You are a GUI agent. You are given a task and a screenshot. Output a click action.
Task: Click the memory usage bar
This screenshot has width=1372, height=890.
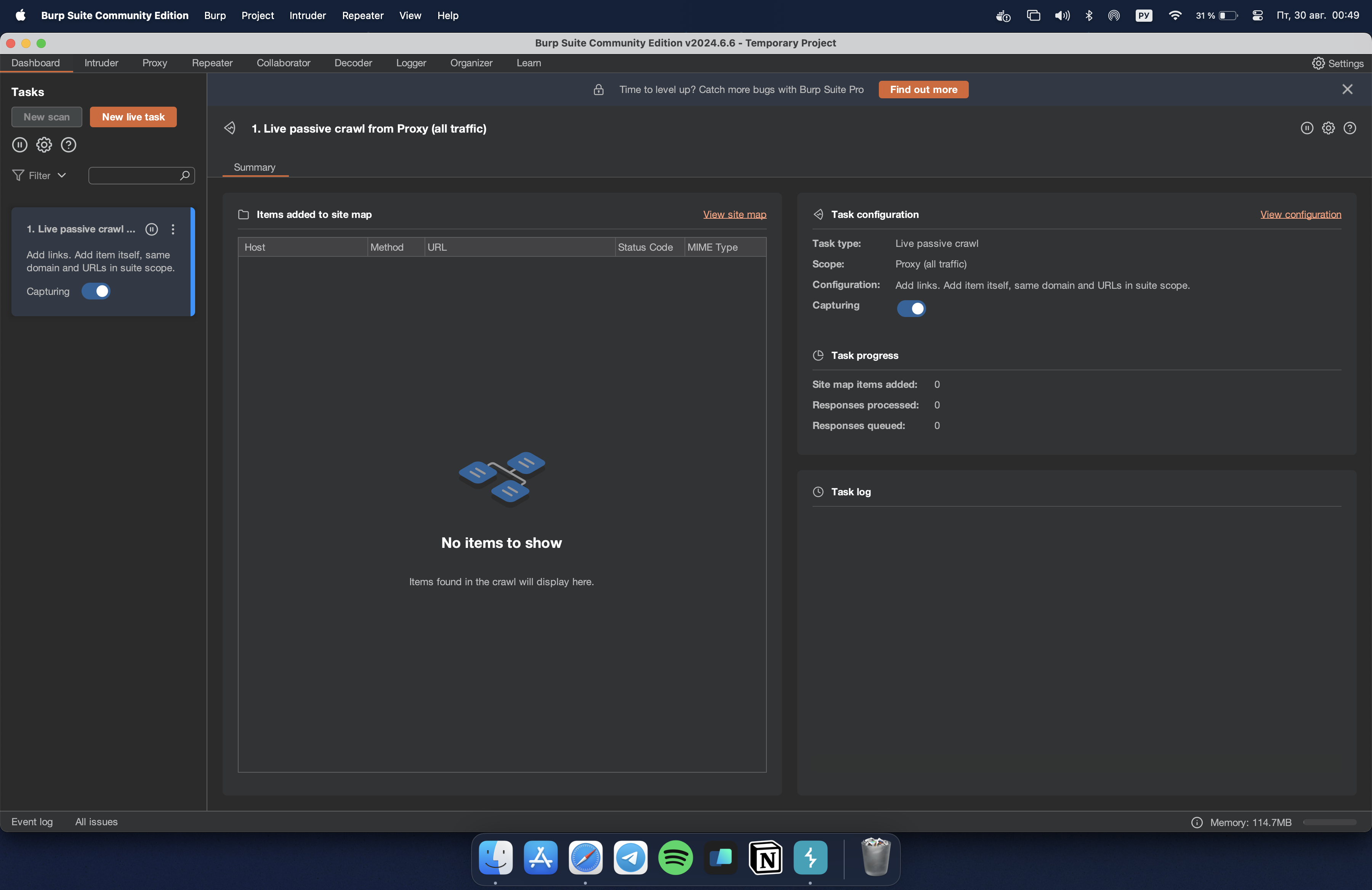[x=1329, y=822]
